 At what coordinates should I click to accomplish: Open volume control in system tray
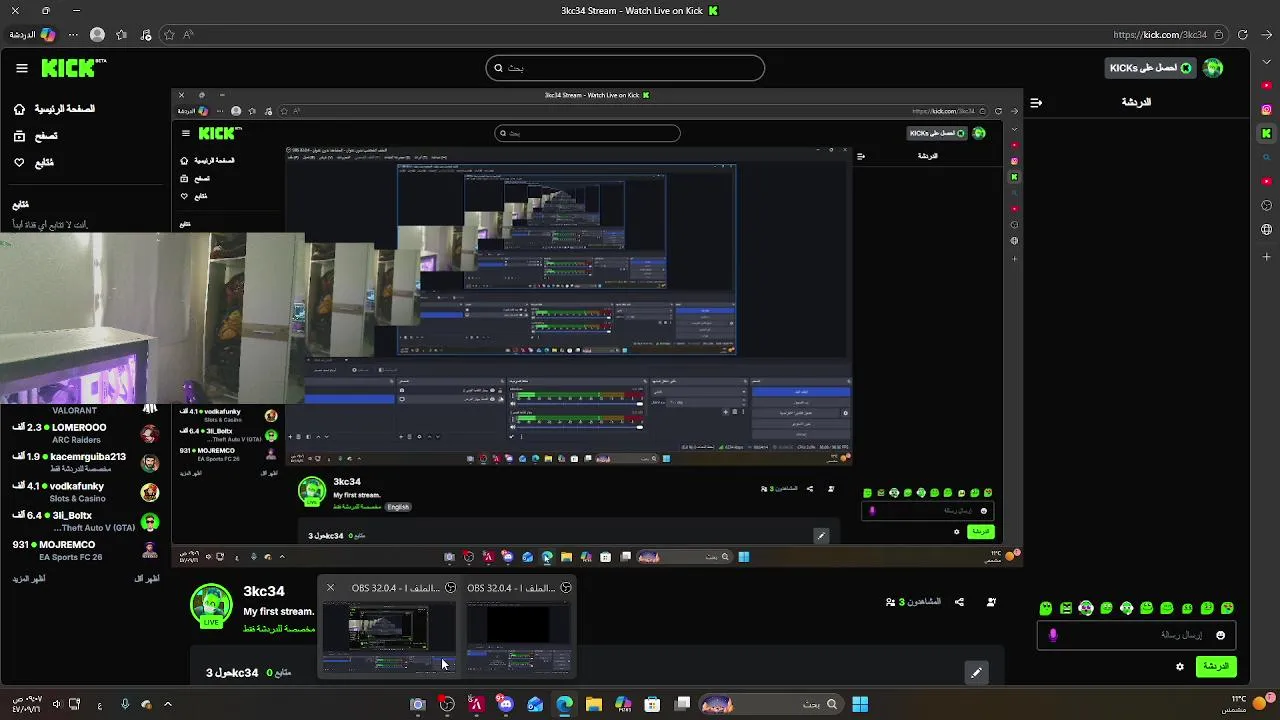pyautogui.click(x=56, y=704)
